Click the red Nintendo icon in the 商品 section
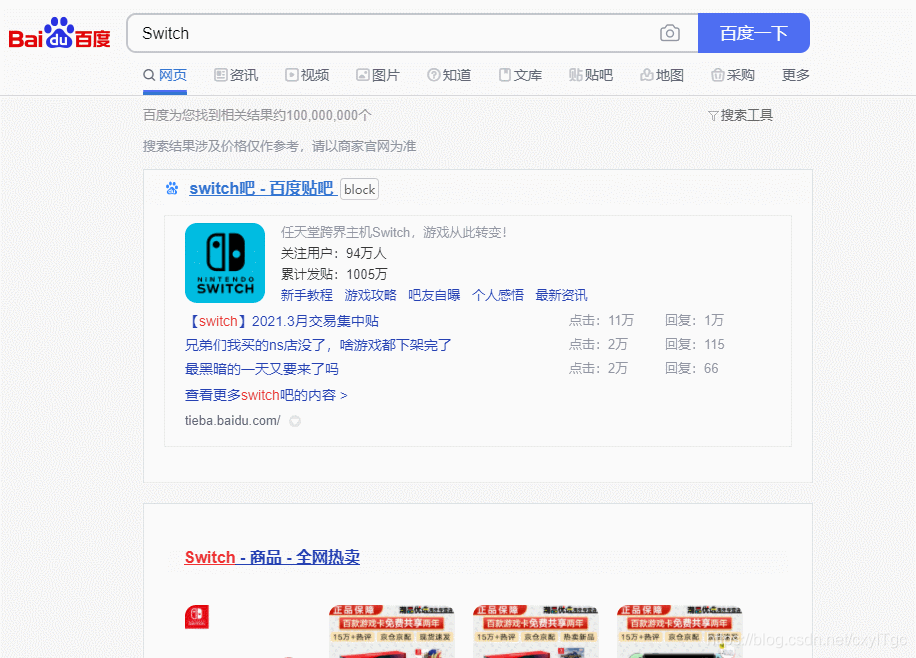916x658 pixels. coord(196,617)
